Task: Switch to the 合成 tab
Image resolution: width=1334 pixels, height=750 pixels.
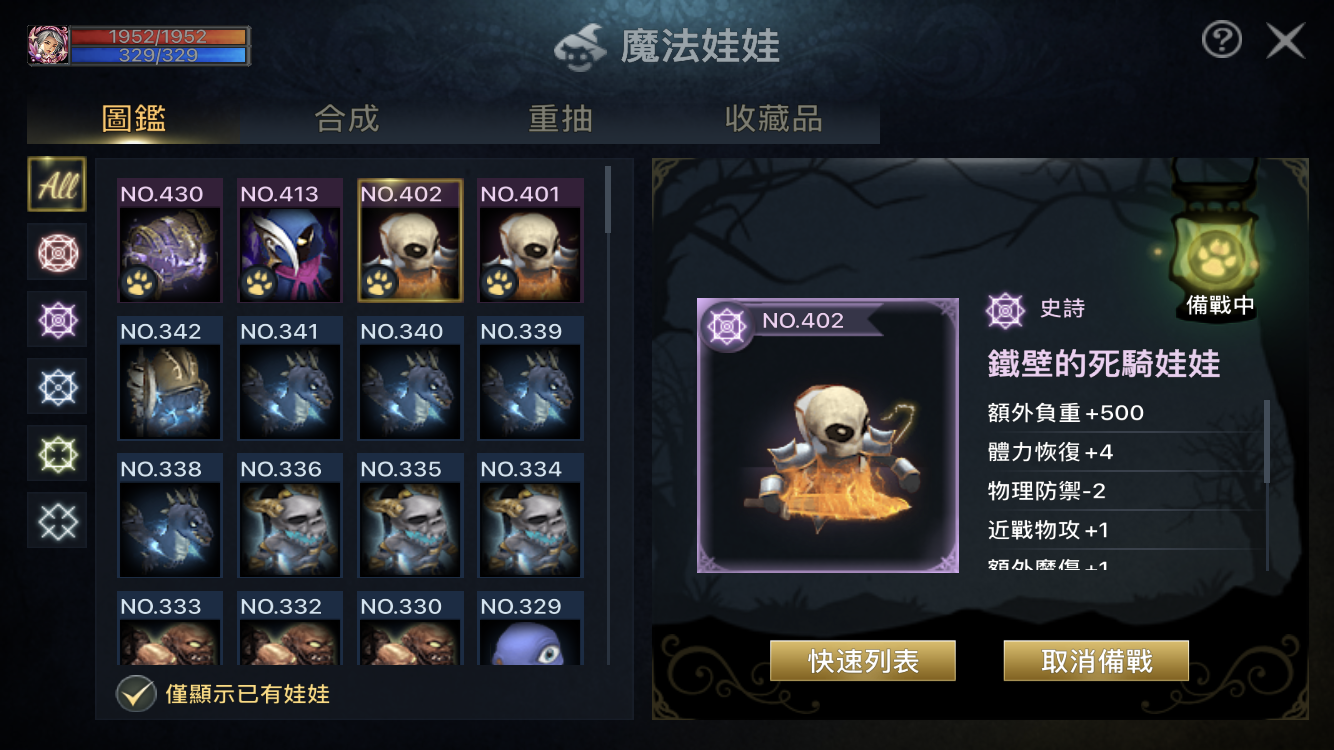Action: (347, 119)
